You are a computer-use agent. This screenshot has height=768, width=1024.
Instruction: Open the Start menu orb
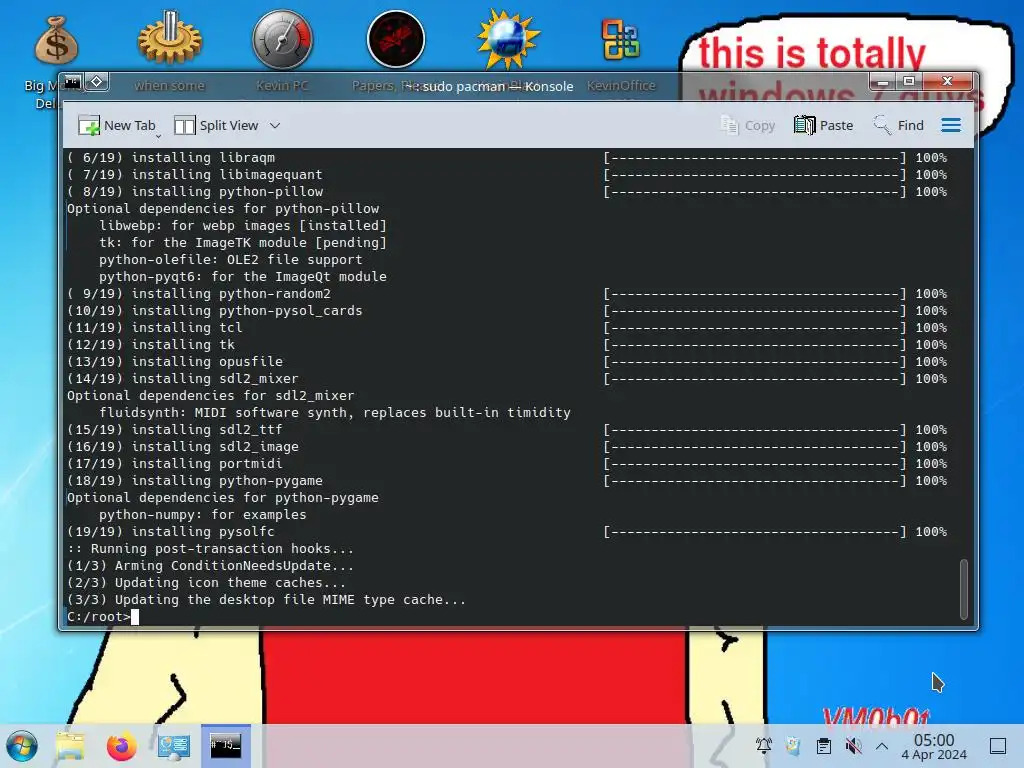coord(22,746)
